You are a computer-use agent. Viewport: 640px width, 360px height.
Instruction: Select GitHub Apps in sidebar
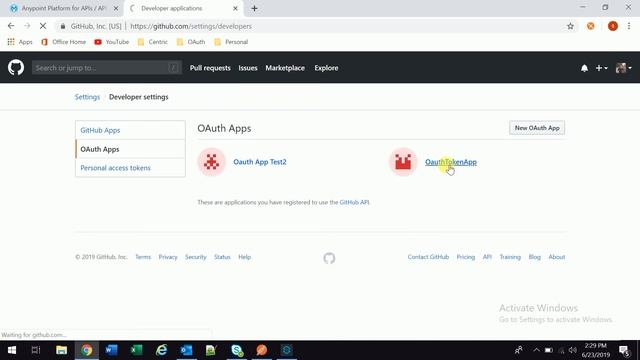click(x=130, y=130)
